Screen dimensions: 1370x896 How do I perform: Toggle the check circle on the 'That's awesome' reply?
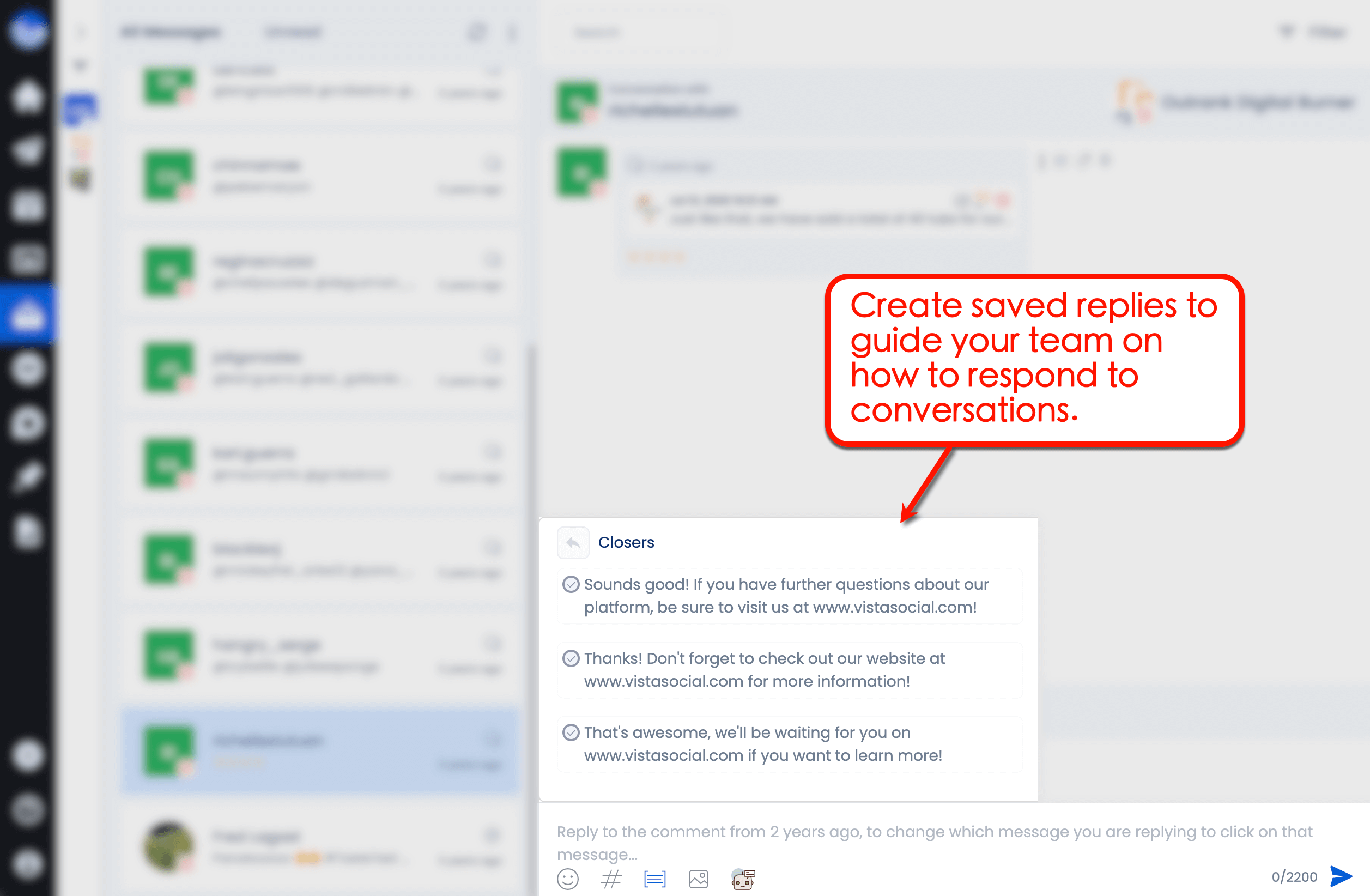pyautogui.click(x=571, y=732)
